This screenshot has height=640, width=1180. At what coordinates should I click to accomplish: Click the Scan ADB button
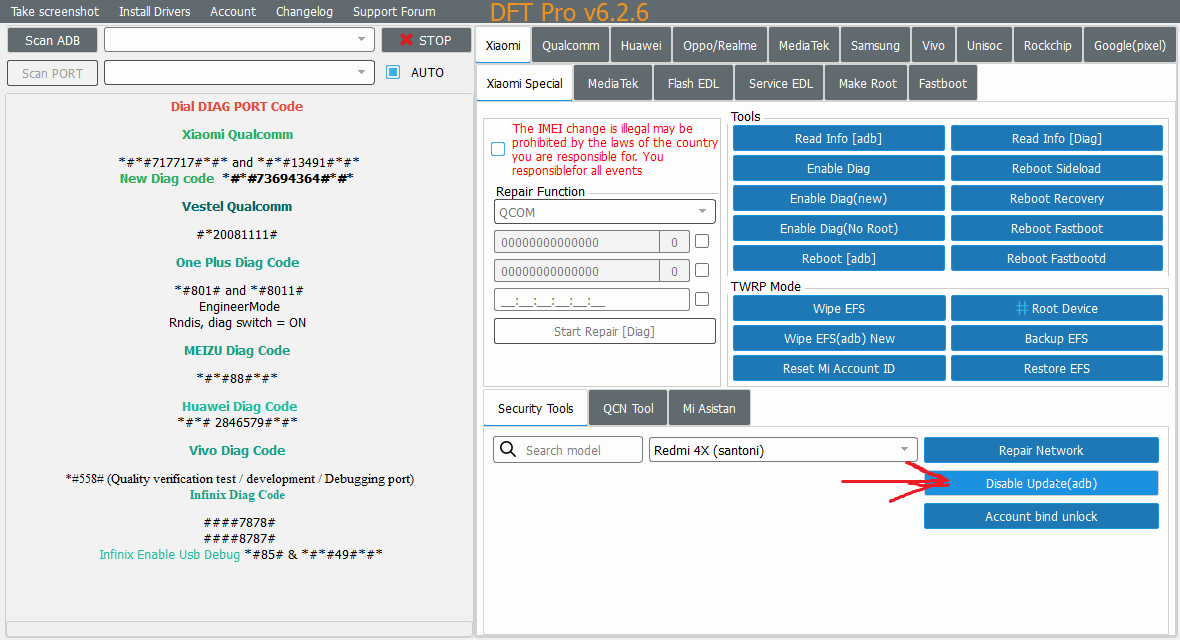[53, 40]
